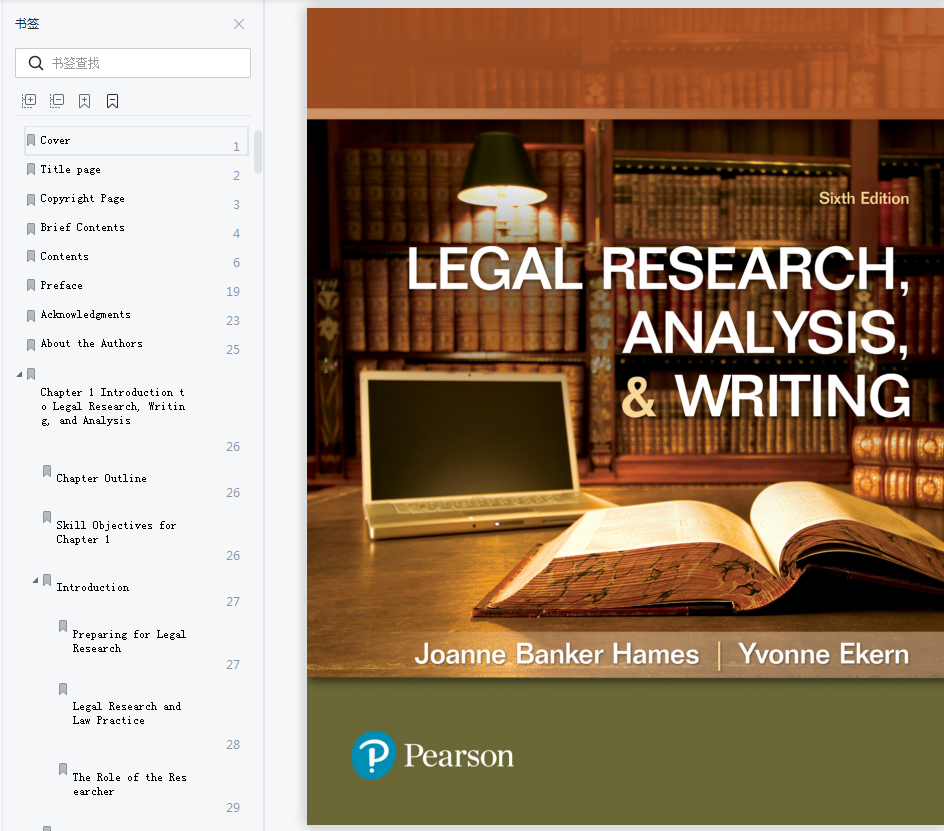
Task: Click the bookmark icon beside Copyright Page
Action: pyautogui.click(x=31, y=199)
